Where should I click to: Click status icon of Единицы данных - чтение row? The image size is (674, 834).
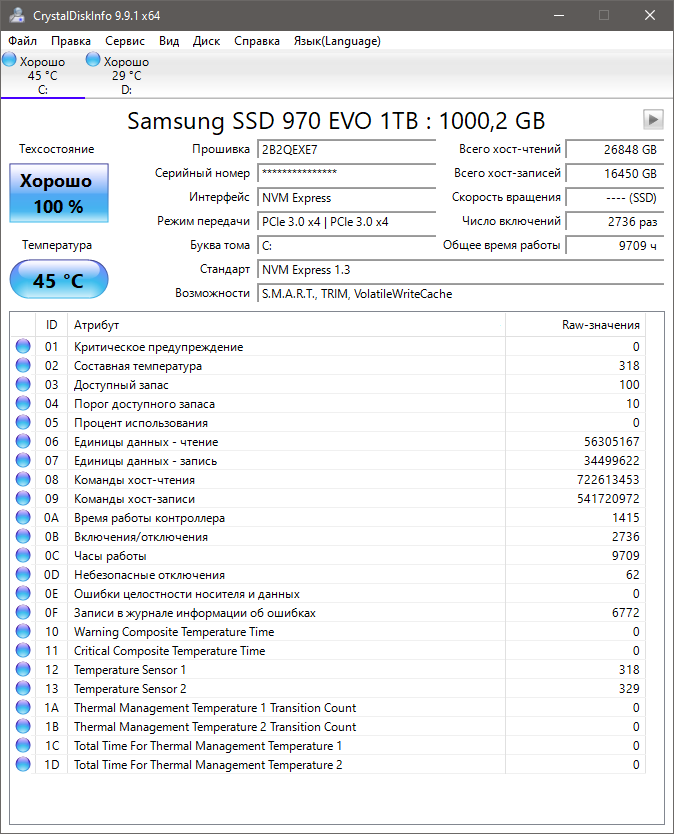23,441
